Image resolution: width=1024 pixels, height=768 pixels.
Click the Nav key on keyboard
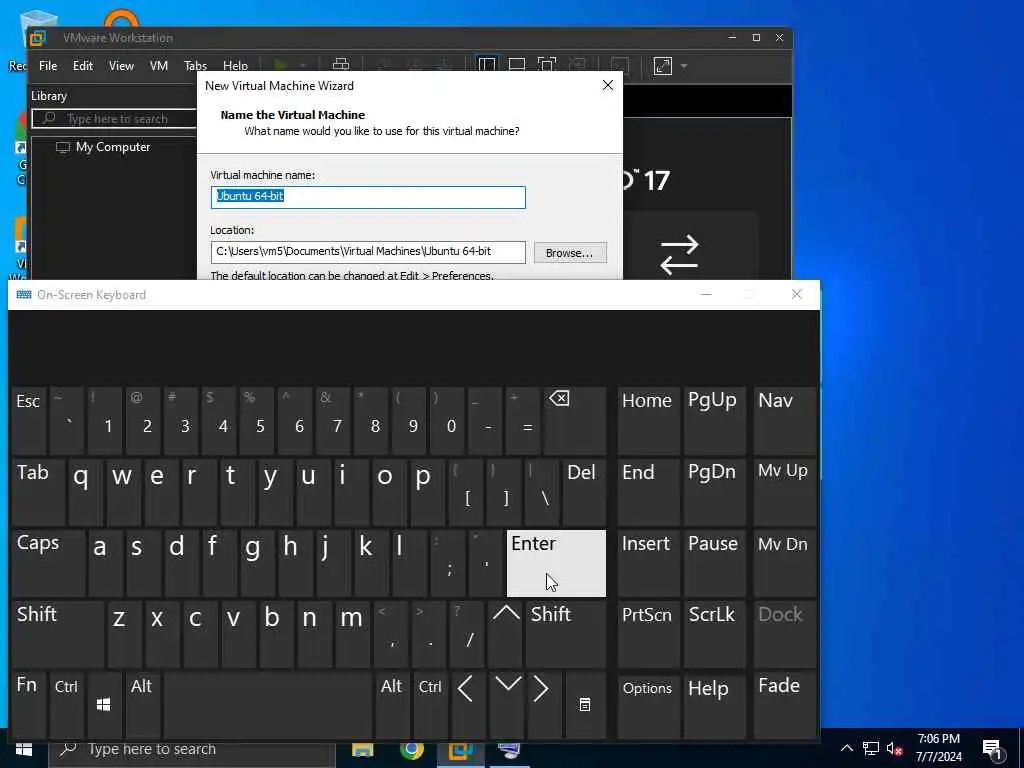point(785,420)
